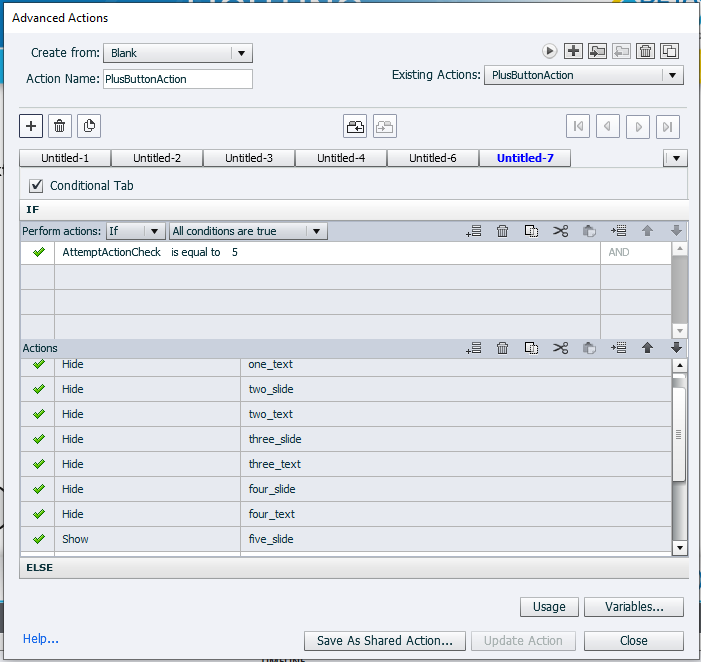Image resolution: width=701 pixels, height=662 pixels.
Task: Toggle the checkmark for Show five_slide
Action: tap(39, 540)
